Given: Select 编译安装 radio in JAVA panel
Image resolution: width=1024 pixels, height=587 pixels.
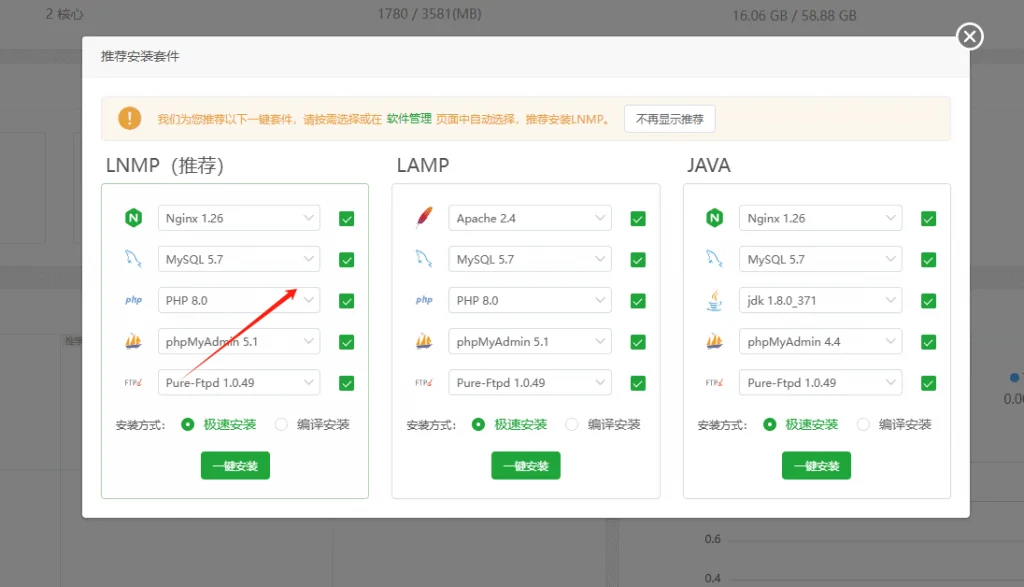Looking at the screenshot, I should 863,424.
